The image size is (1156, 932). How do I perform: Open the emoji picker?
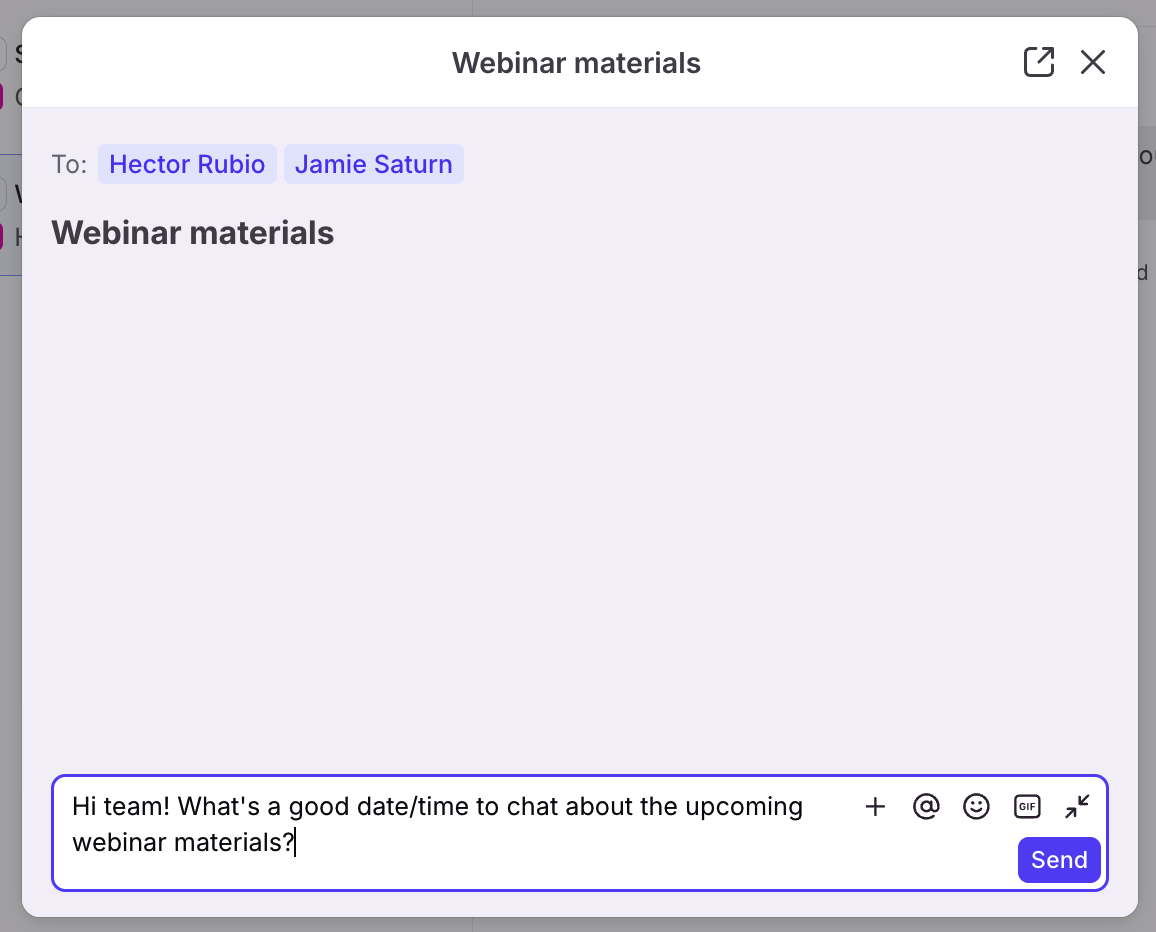coord(976,807)
